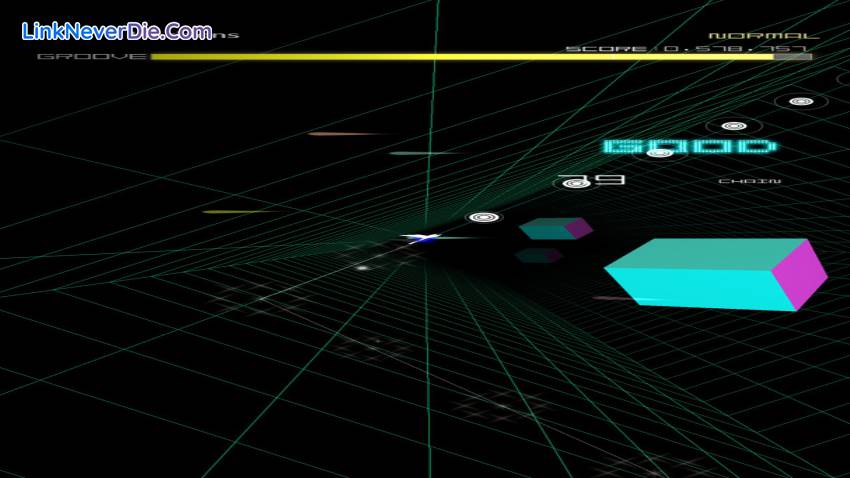Screen dimensions: 850x478
Task: Select the blue-white player ship
Action: (x=424, y=238)
